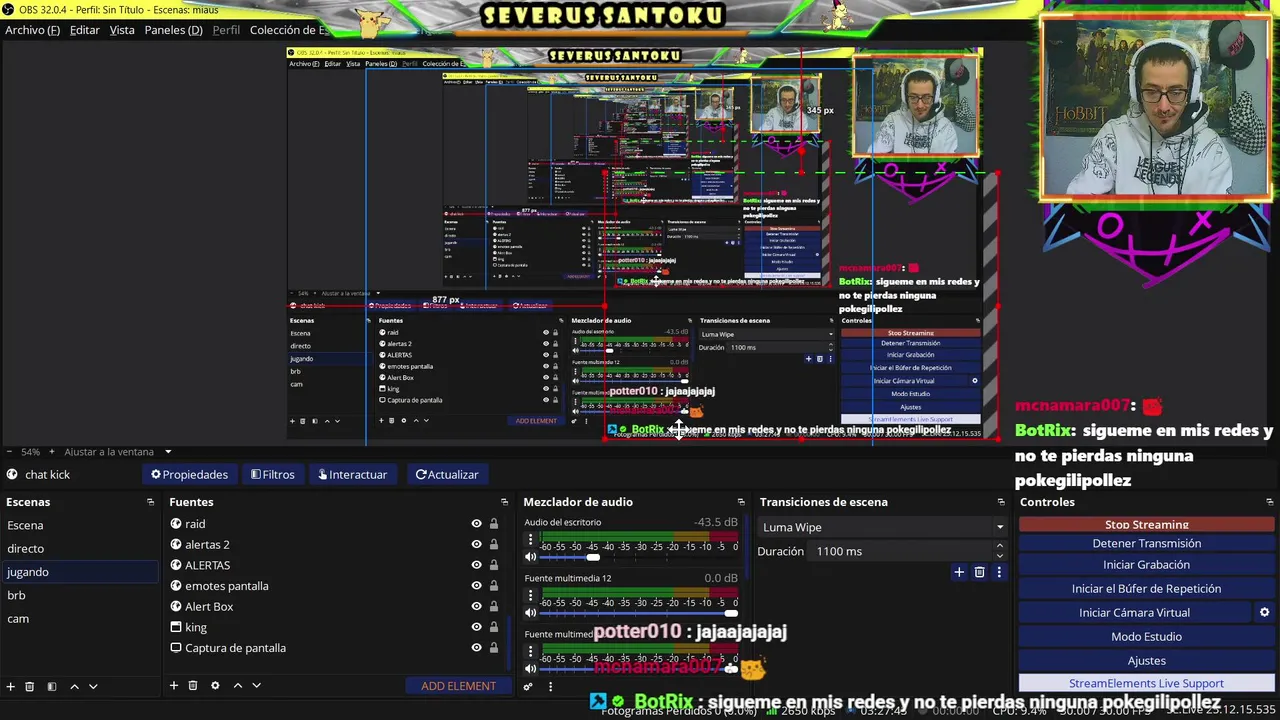Hide the raid source
The width and height of the screenshot is (1280, 720).
click(476, 524)
